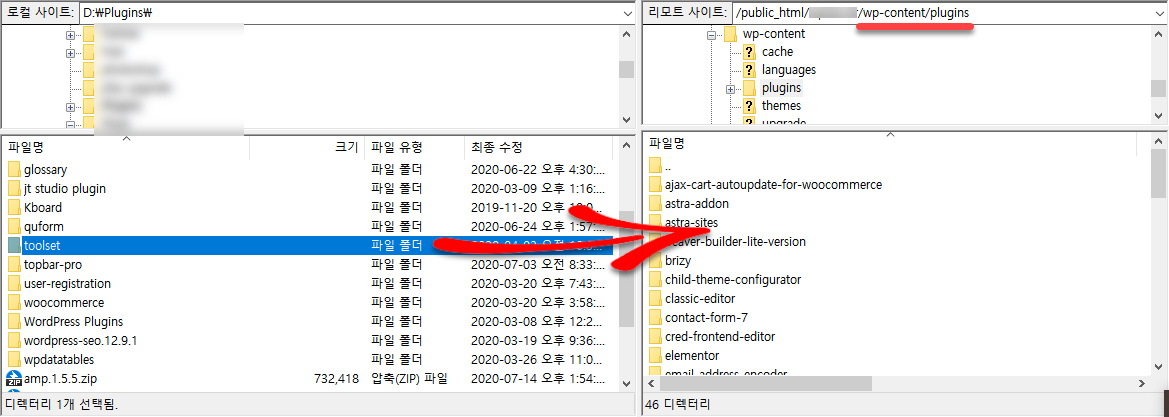
Task: Click the topbar-pro folder icon
Action: [x=14, y=264]
